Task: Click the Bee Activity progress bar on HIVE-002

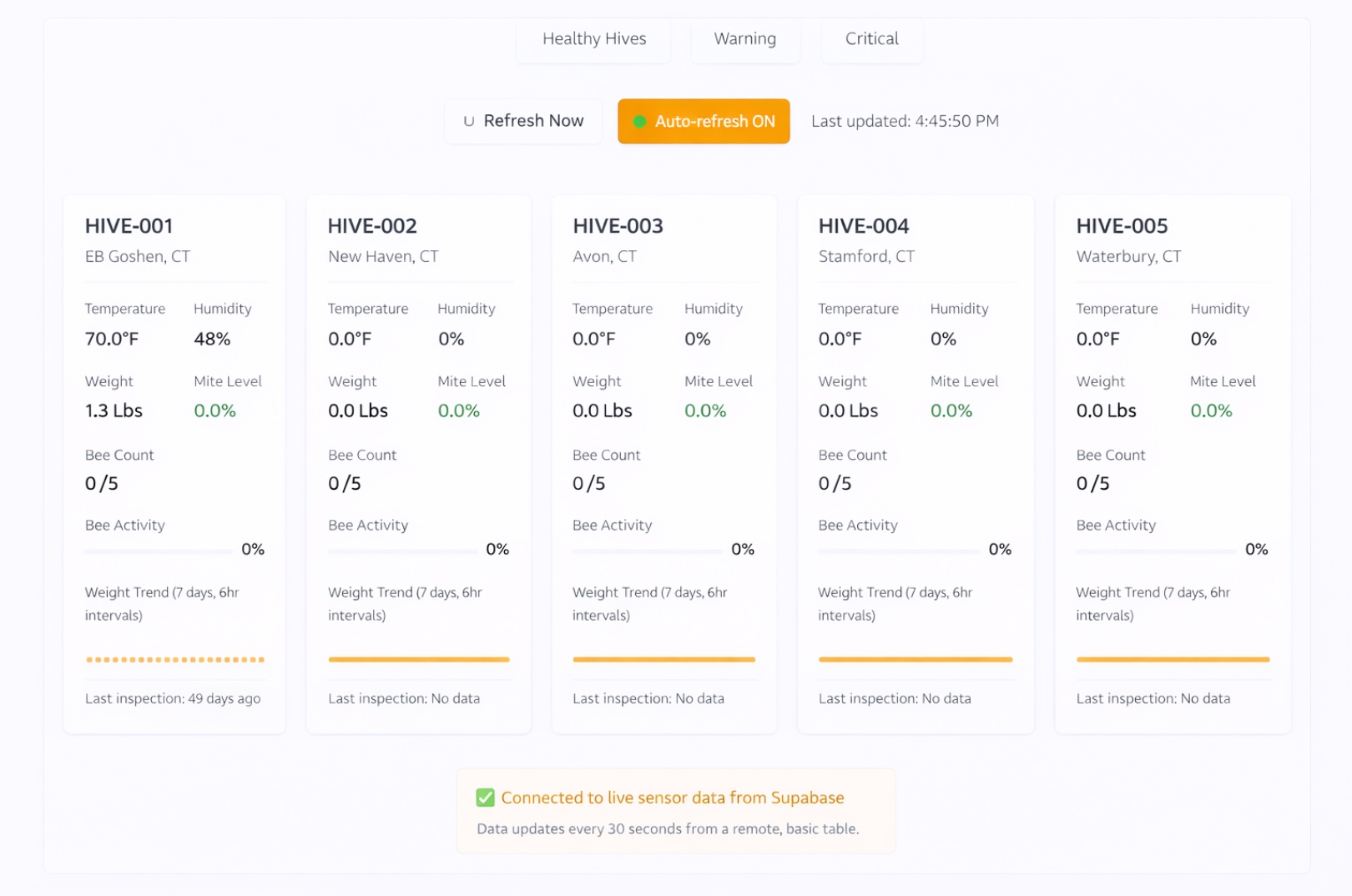Action: coord(404,551)
